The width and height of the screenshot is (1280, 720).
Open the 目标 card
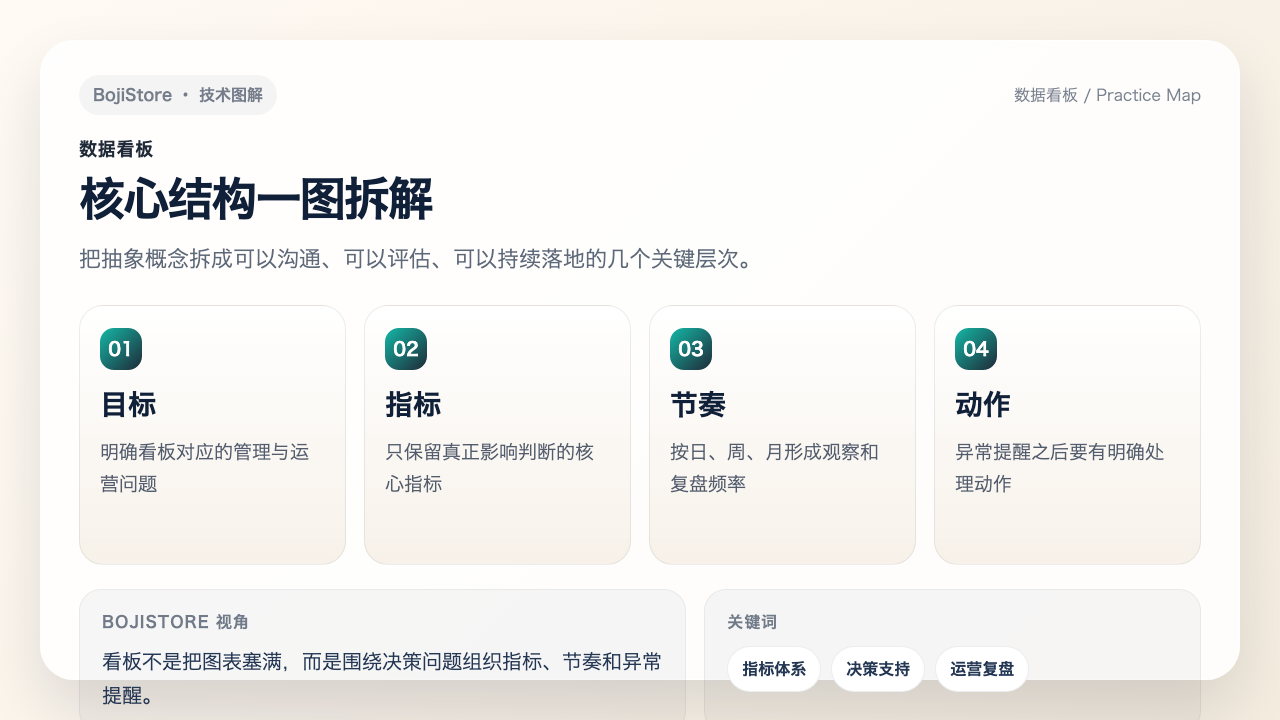(212, 434)
